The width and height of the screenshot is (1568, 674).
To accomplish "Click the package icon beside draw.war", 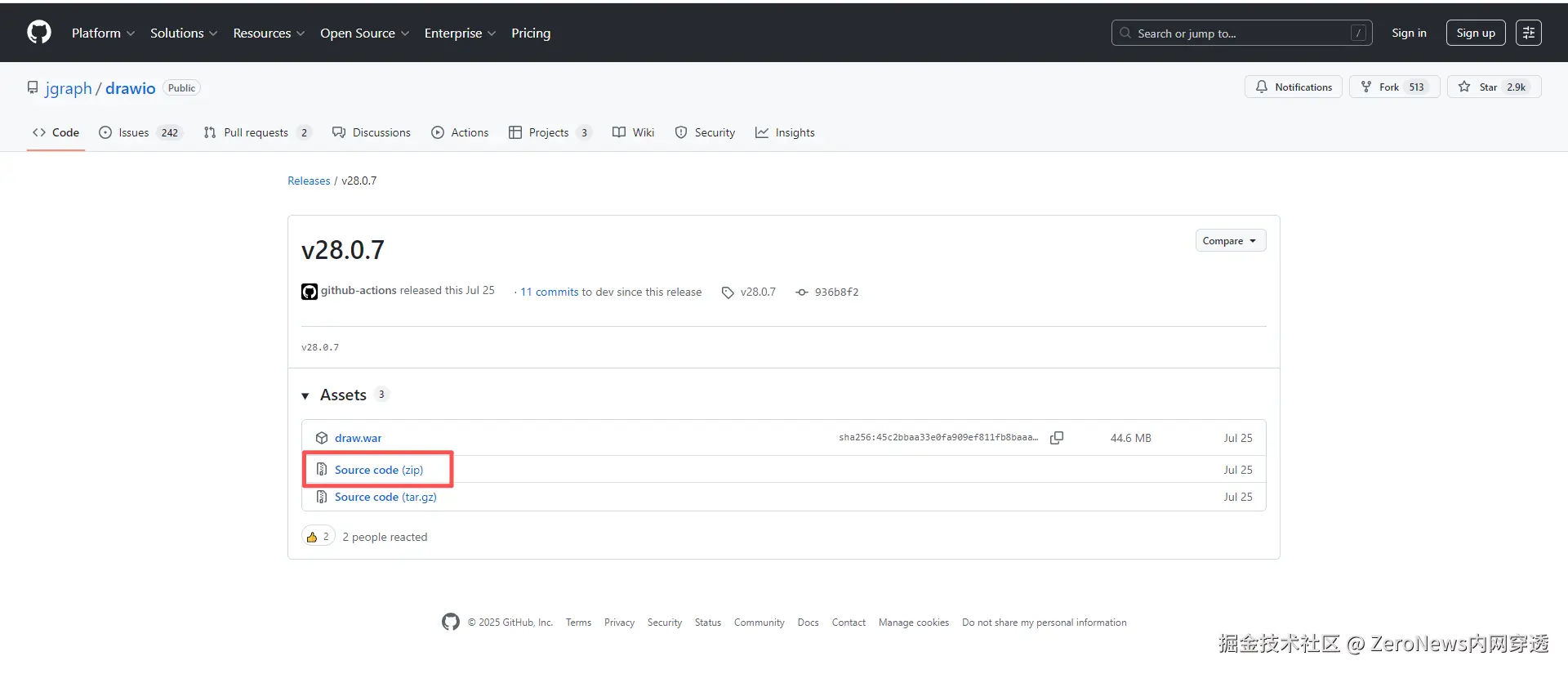I will click(x=322, y=438).
